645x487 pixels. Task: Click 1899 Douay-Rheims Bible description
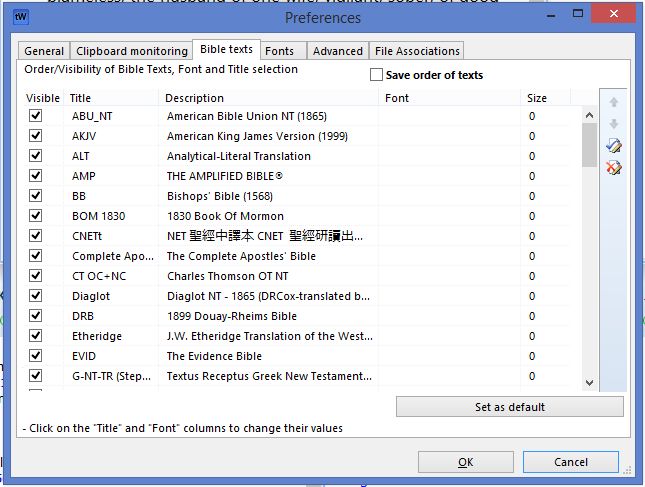[x=232, y=316]
